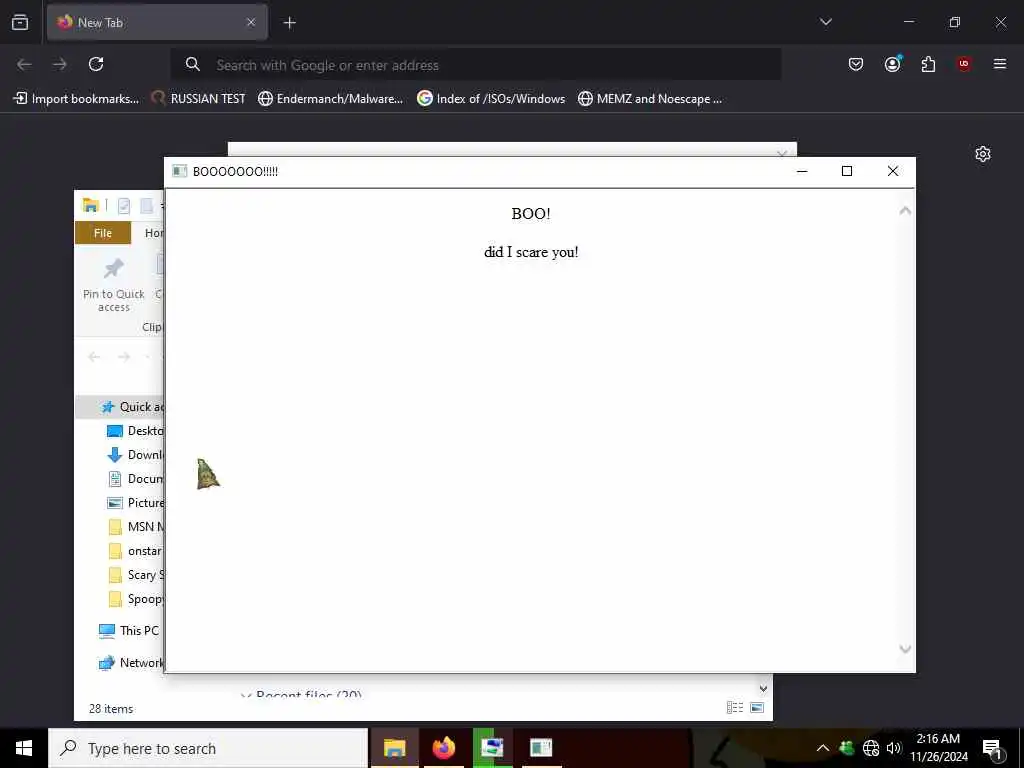The image size is (1024, 768).
Task: Open Import bookmarks bookmark
Action: [x=76, y=99]
